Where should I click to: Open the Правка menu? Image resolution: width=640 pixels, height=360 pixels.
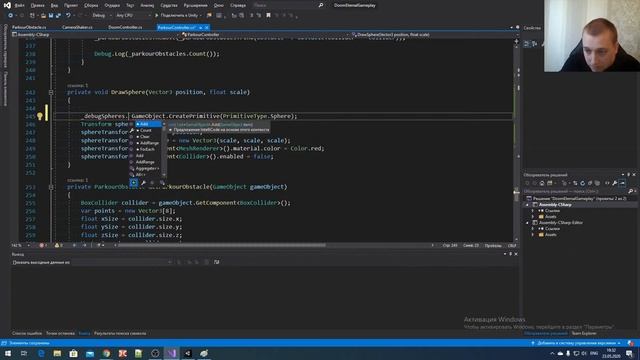38,5
